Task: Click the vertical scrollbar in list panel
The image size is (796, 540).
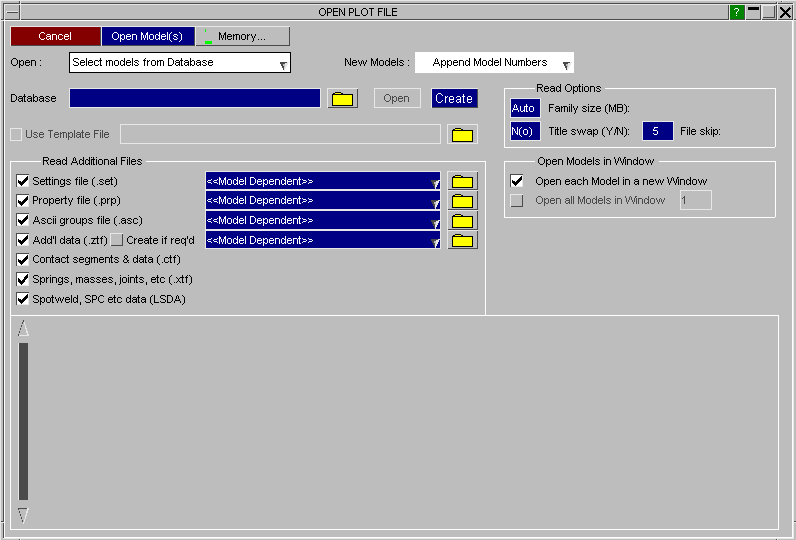Action: [x=24, y=420]
